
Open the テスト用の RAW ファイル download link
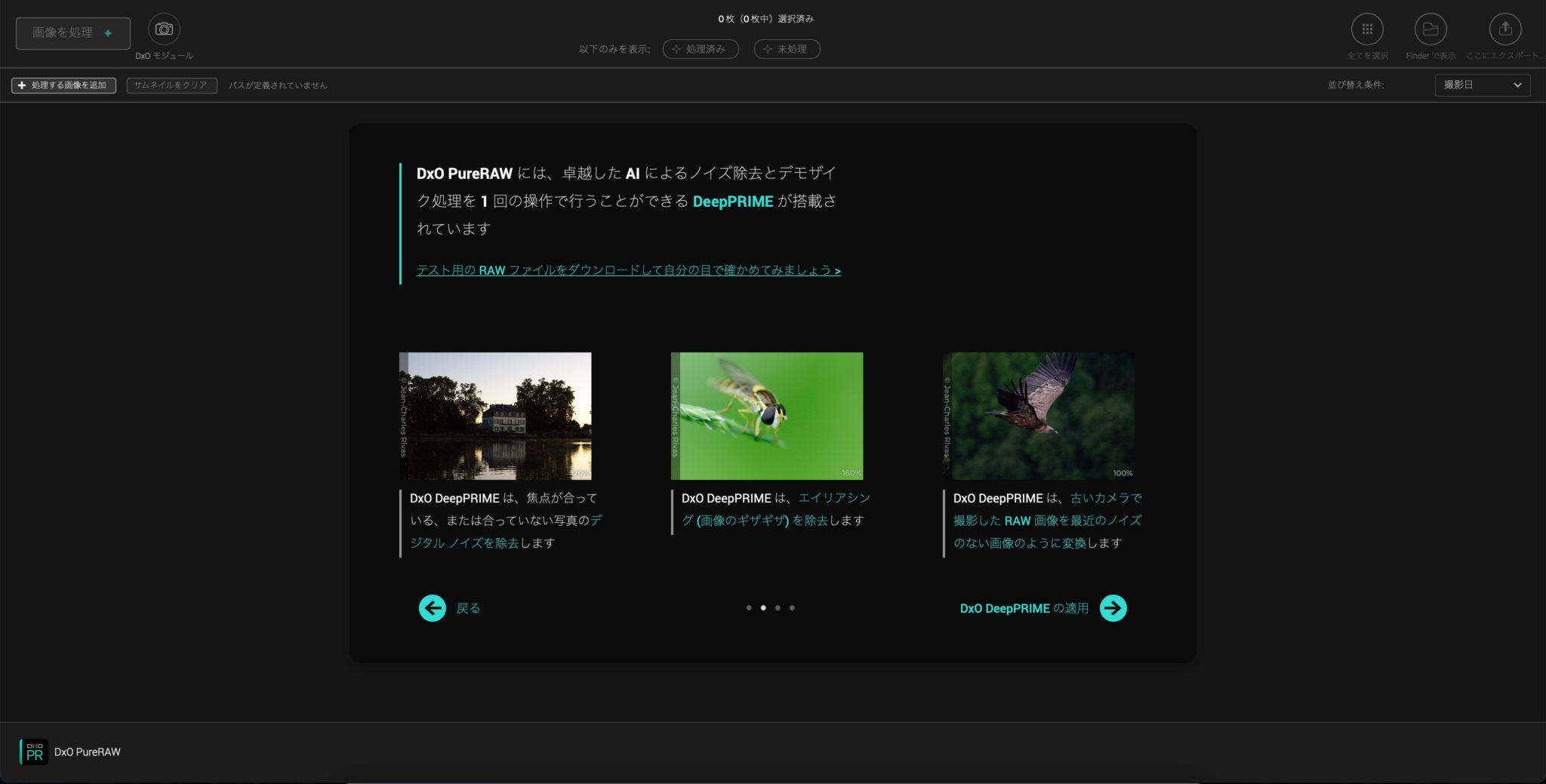(629, 270)
